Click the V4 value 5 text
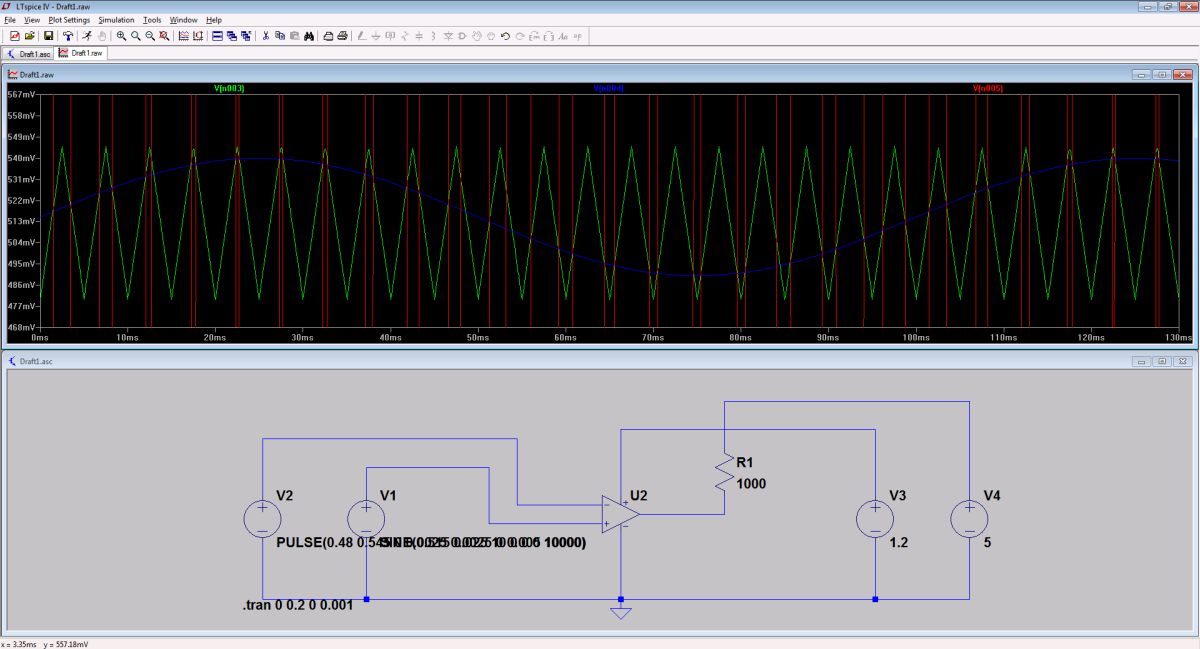The height and width of the screenshot is (649, 1200). (988, 543)
